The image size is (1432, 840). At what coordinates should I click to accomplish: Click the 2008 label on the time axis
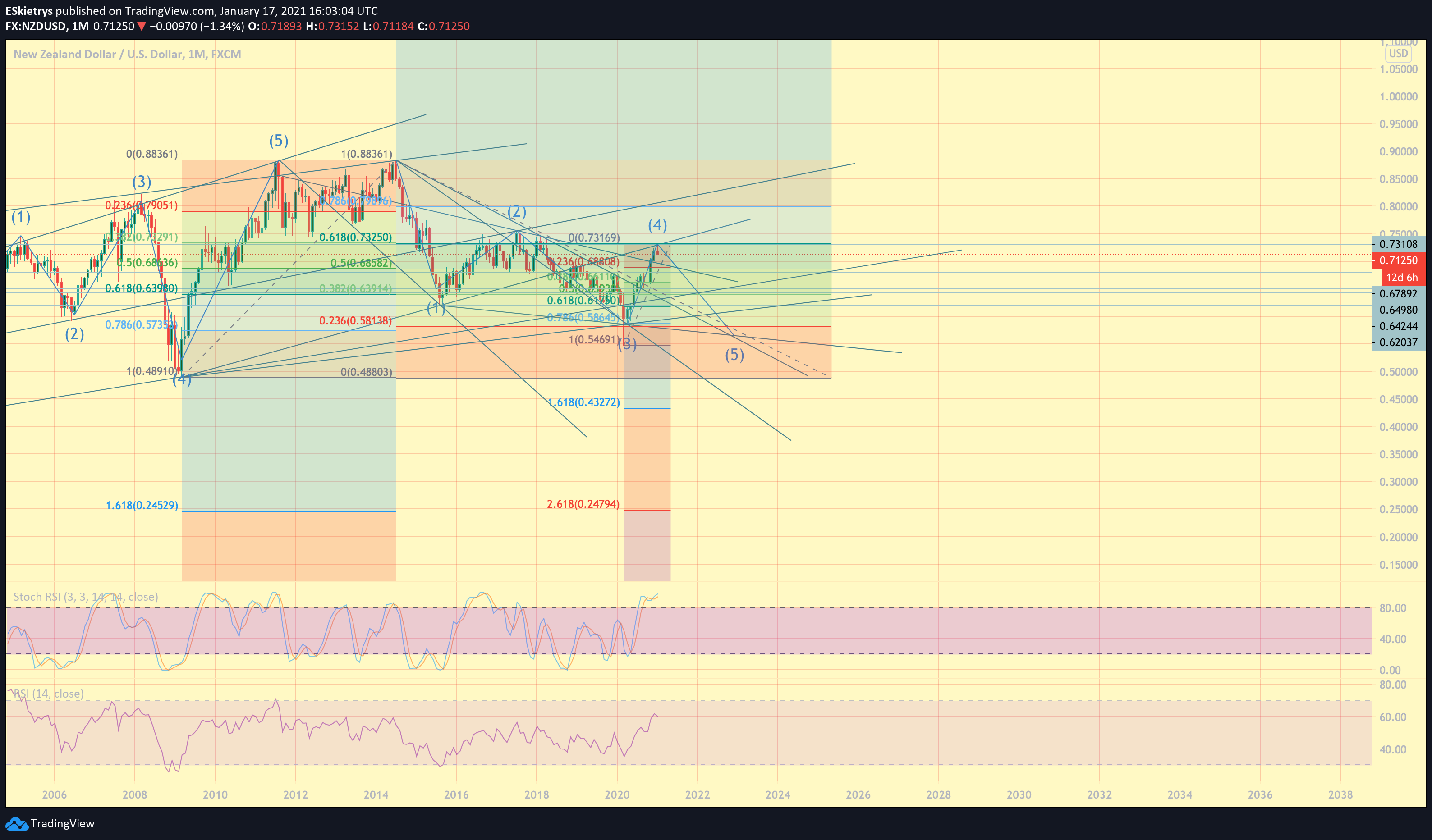click(x=135, y=794)
